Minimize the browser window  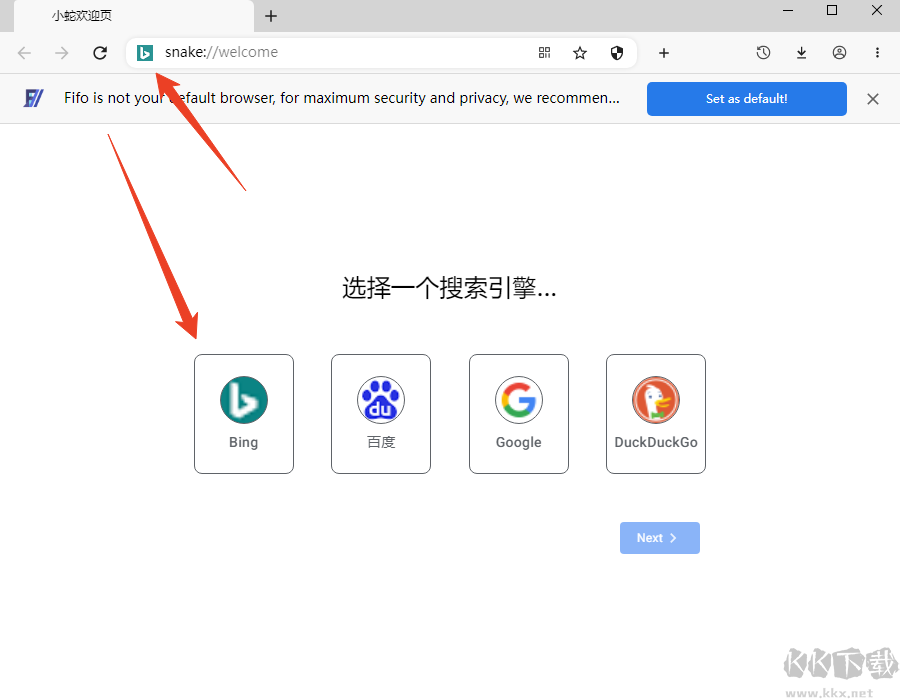click(x=788, y=10)
